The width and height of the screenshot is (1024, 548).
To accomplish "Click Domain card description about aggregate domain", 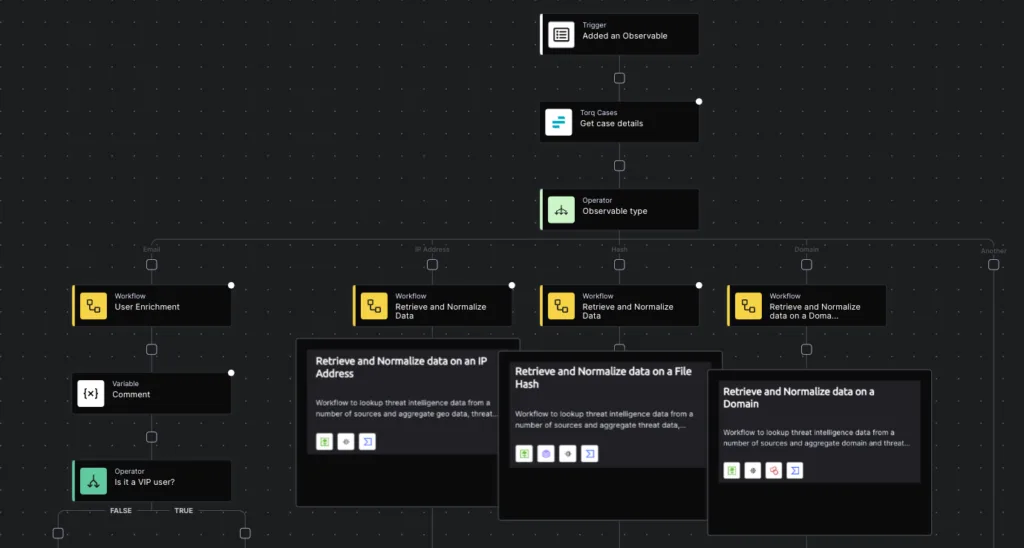I will (x=816, y=438).
